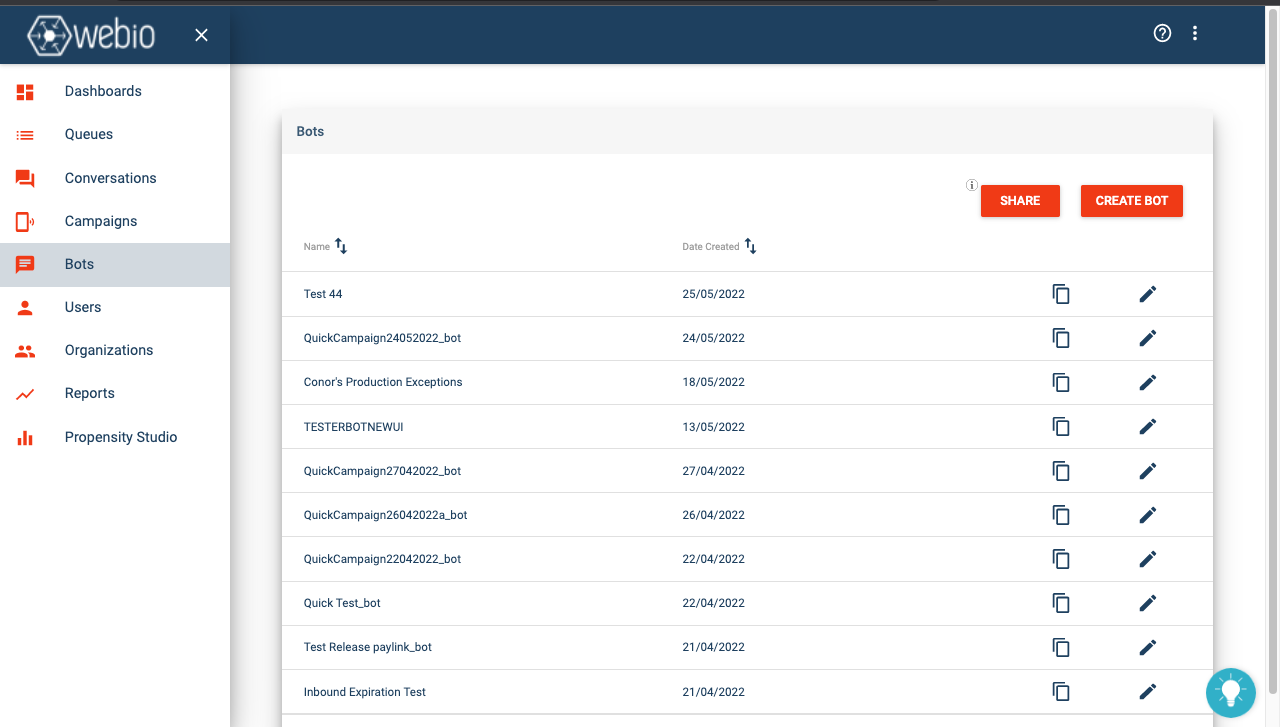This screenshot has width=1280, height=727.
Task: Close the sidebar navigation menu
Action: (201, 35)
